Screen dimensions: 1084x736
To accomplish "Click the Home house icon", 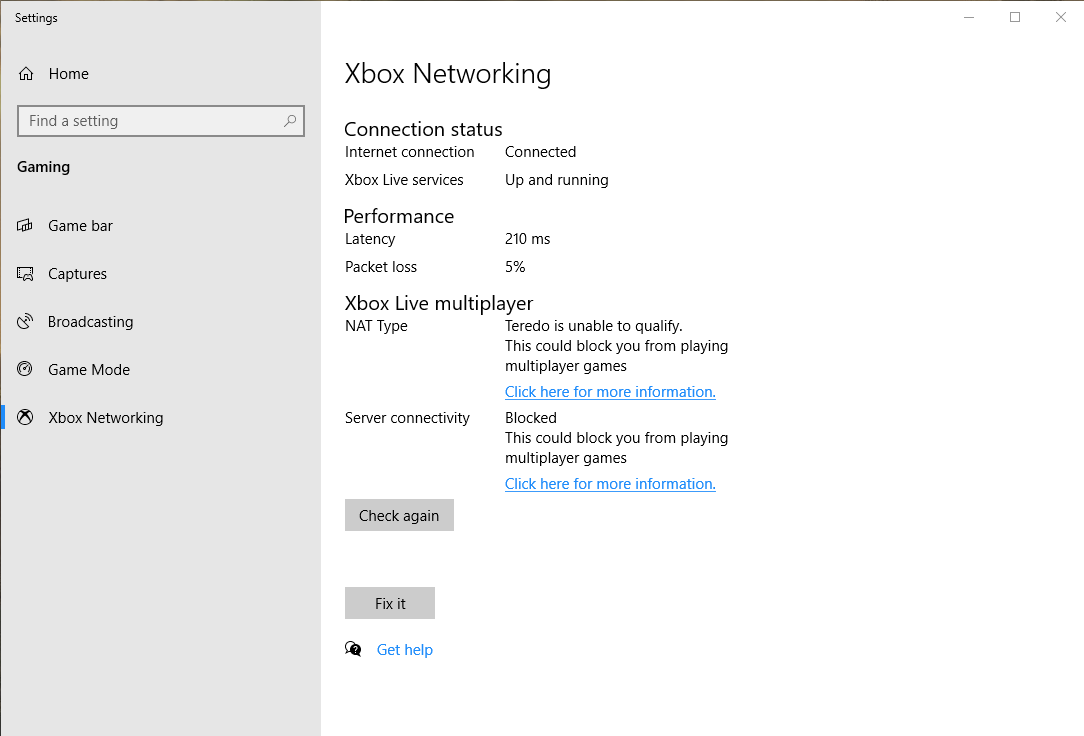I will (26, 74).
